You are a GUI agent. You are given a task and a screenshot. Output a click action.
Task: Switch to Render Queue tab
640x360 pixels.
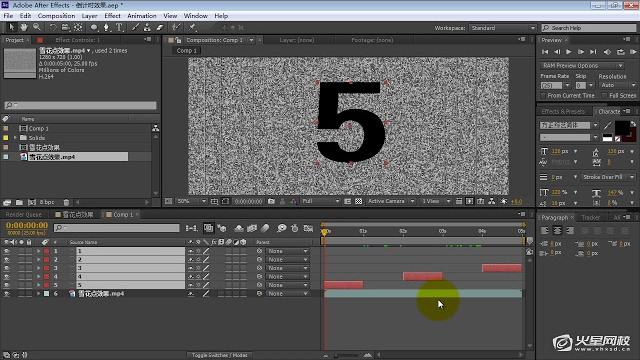(23, 214)
